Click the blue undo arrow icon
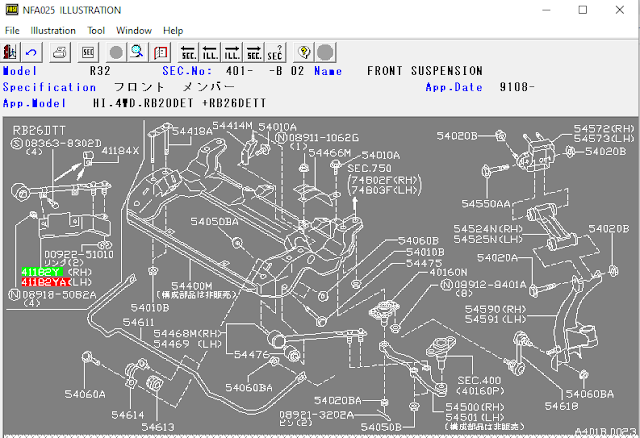 [x=31, y=53]
